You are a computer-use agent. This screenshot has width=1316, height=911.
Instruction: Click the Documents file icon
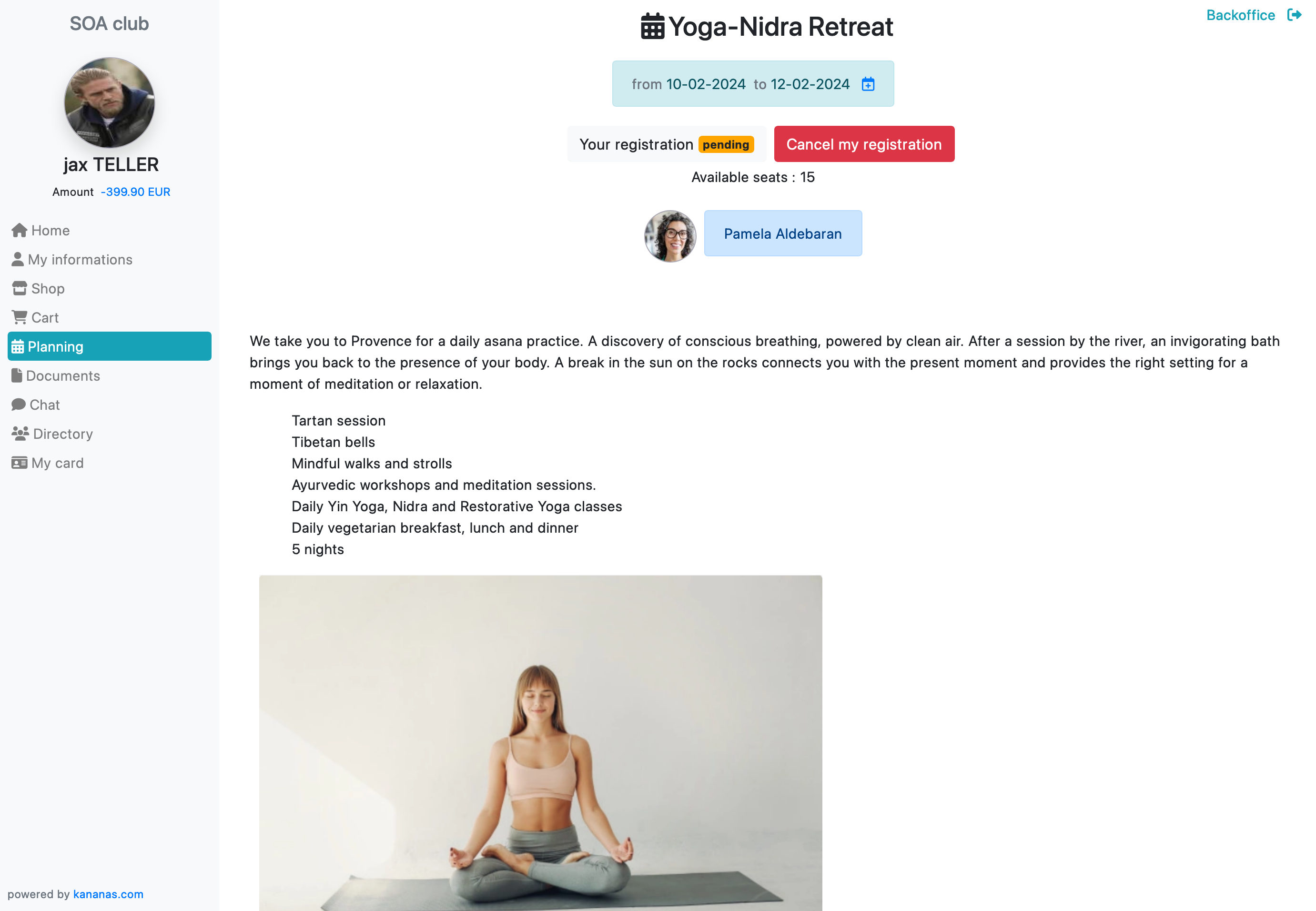17,375
